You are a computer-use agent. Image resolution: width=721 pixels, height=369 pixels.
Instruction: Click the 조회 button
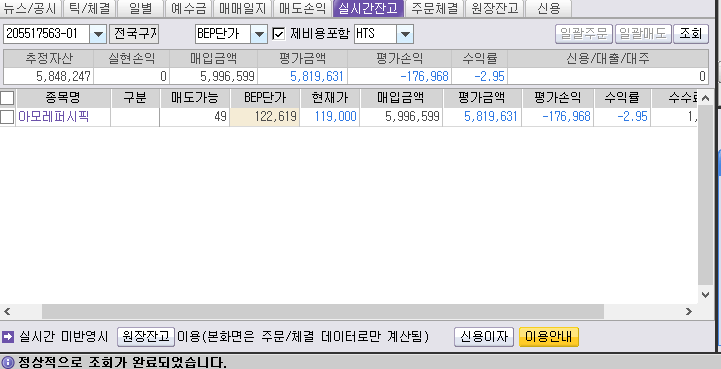[x=691, y=34]
